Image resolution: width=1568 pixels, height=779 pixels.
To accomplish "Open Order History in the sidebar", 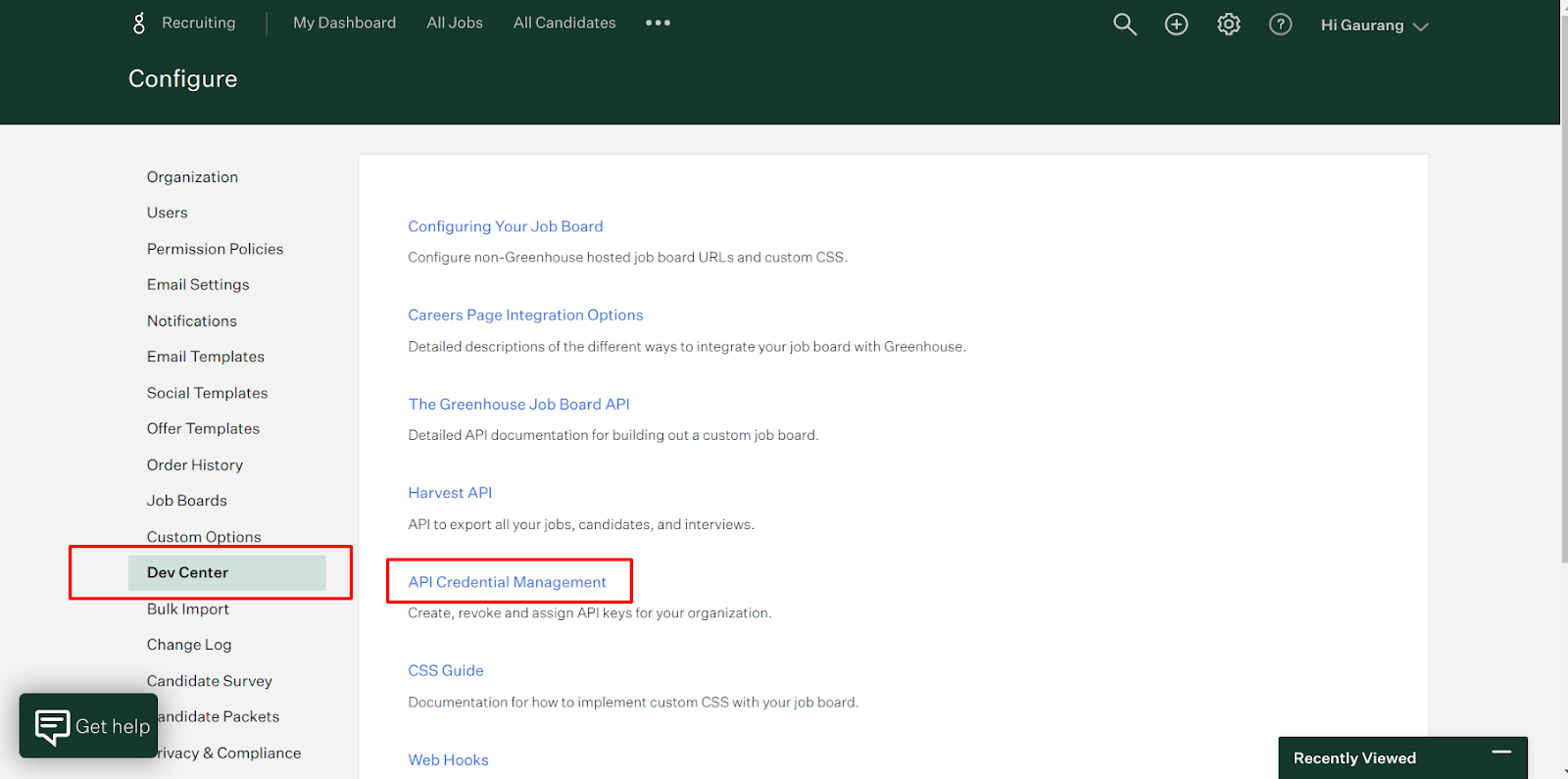I will click(195, 464).
